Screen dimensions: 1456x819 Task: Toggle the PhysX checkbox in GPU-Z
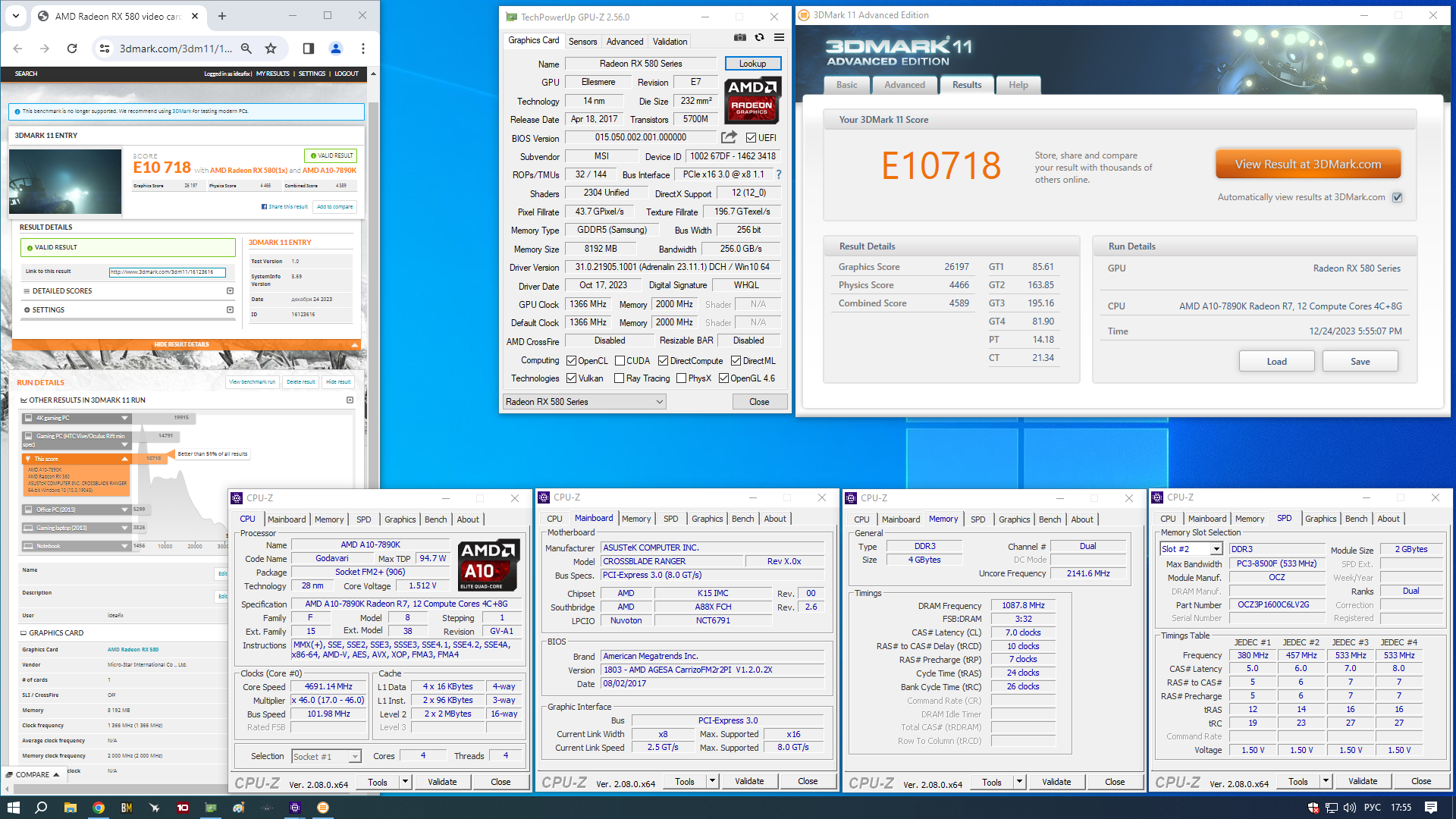[681, 378]
